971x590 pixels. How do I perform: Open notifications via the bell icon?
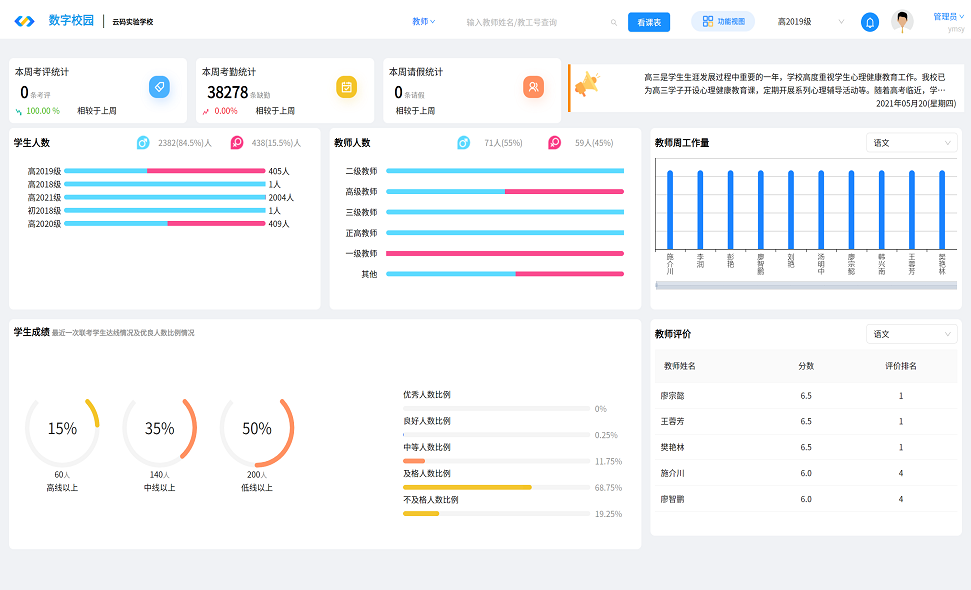coord(869,22)
